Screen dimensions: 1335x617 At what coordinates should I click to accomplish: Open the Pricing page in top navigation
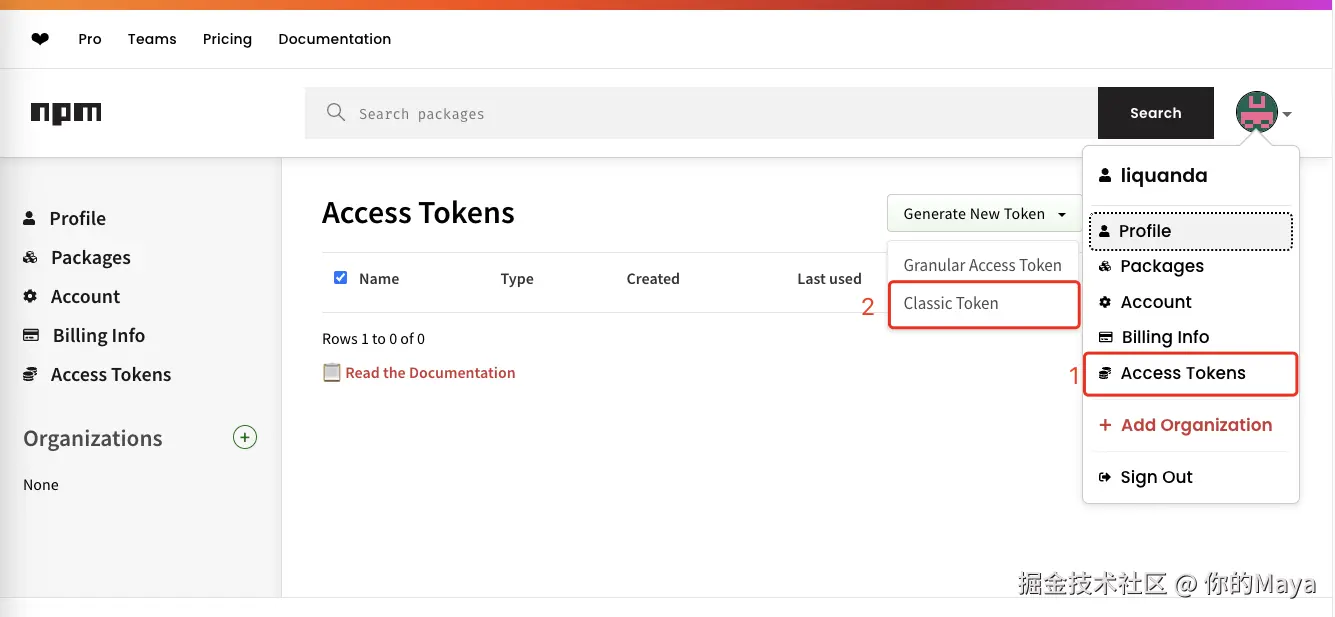(227, 39)
